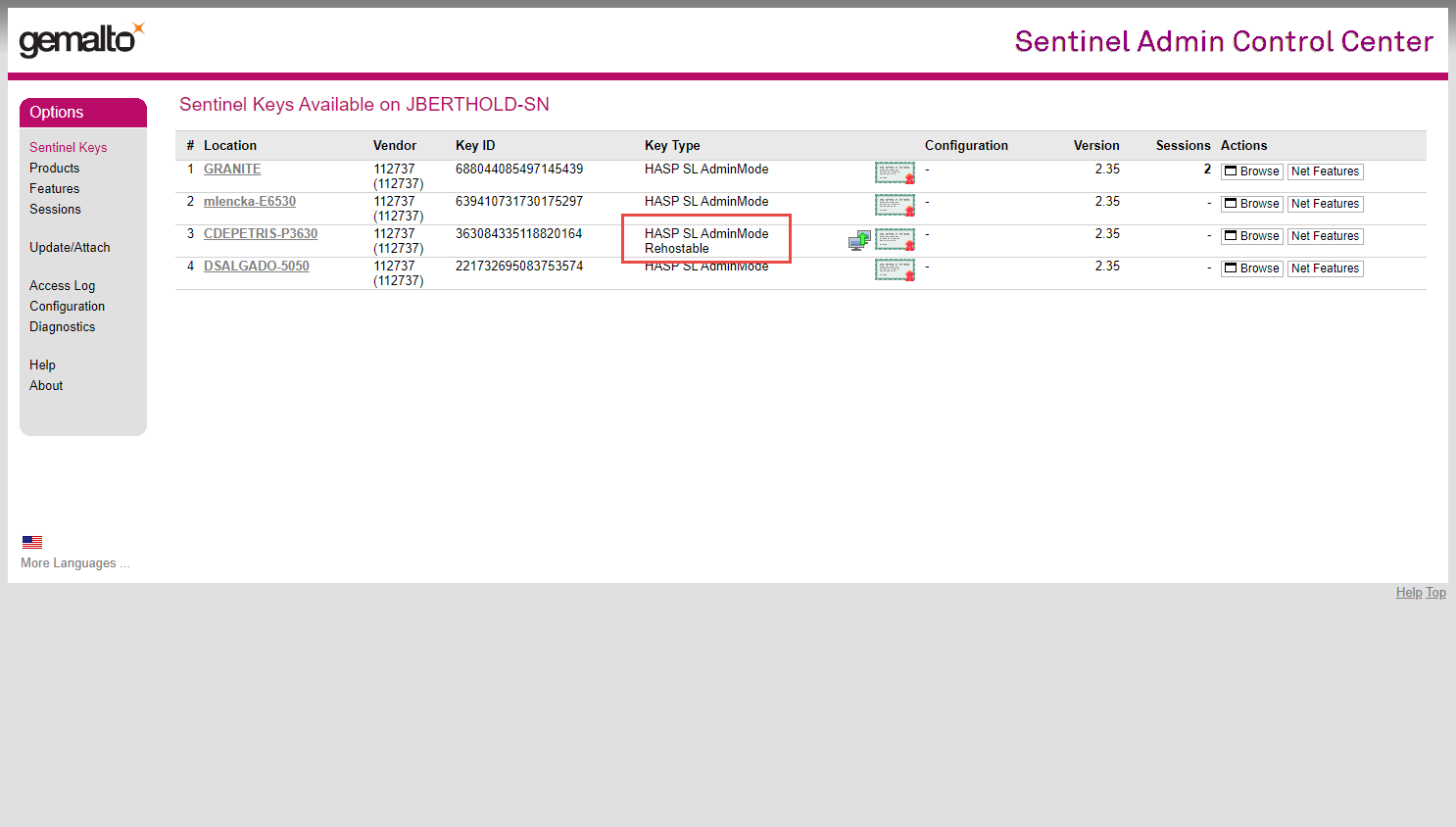Open mlencka-E6530 location link

[250, 201]
